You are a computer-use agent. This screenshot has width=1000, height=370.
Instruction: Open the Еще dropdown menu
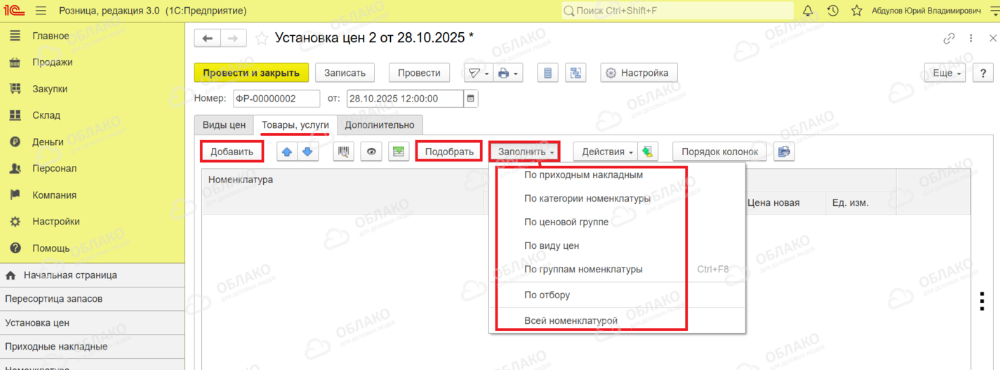tap(946, 73)
